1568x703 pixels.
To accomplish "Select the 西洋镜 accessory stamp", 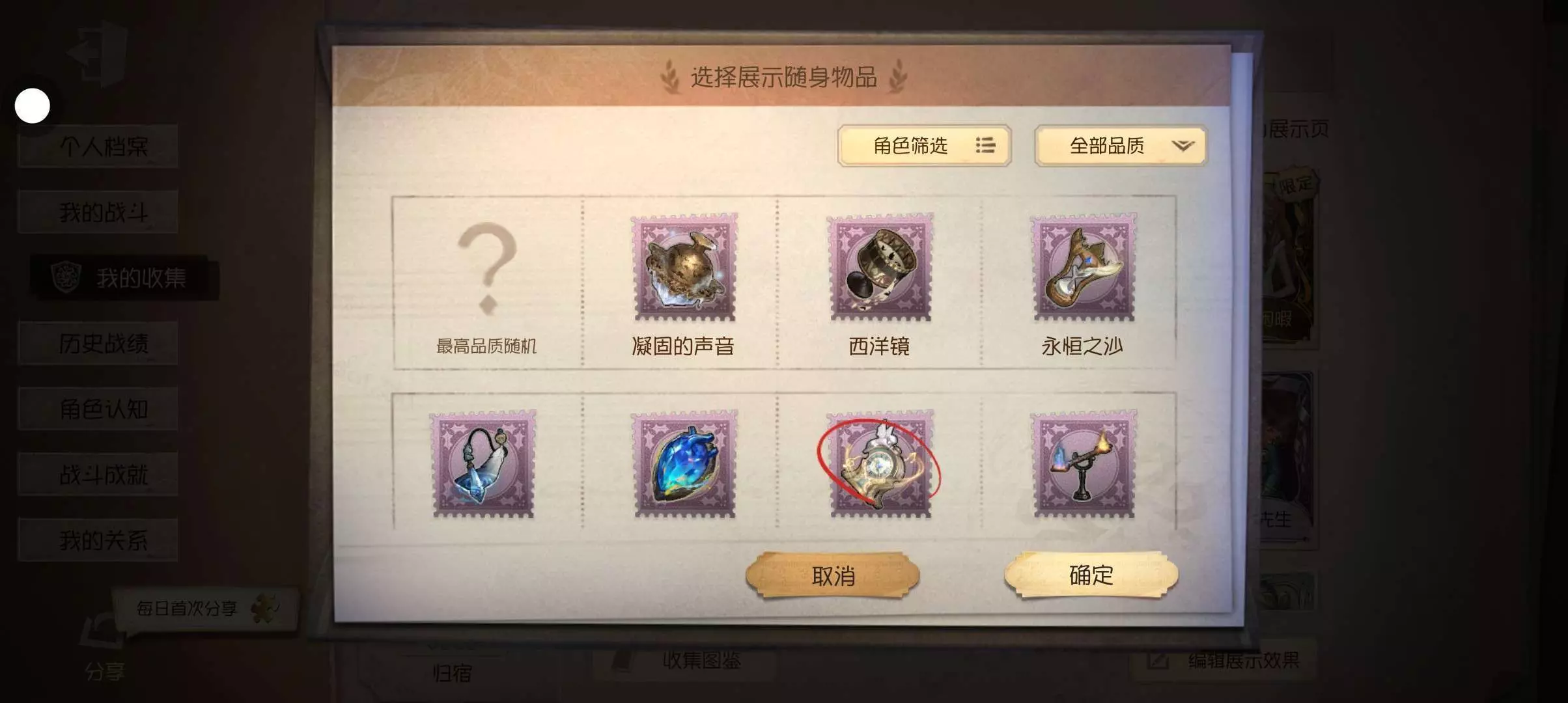I will 880,267.
